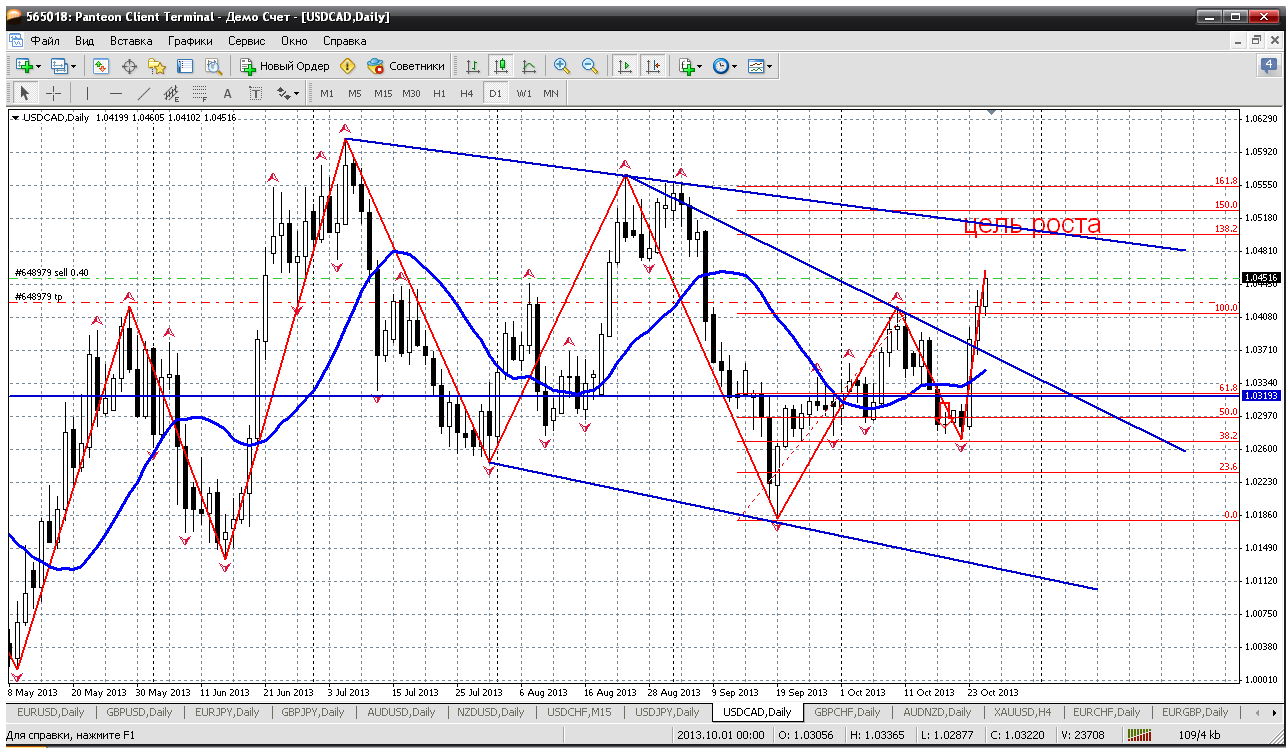Open the Strategy Tester icon
The height and width of the screenshot is (748, 1288).
(x=213, y=66)
